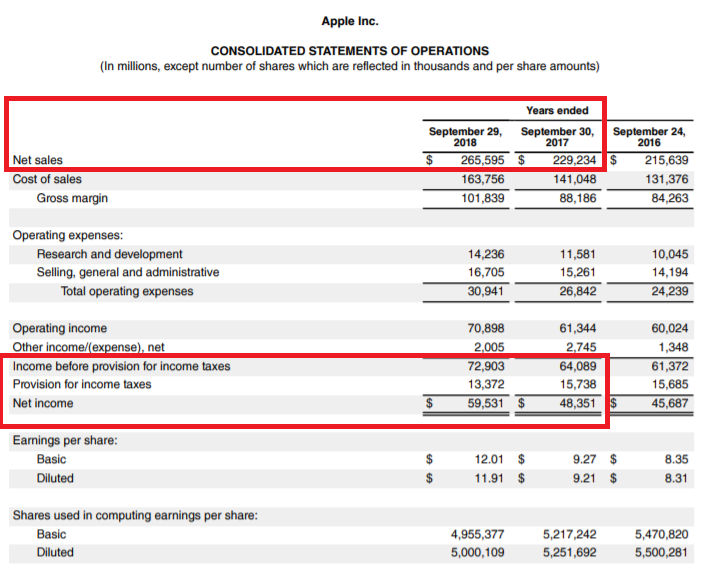The image size is (706, 574).
Task: Select gross margin value 101,839
Action: click(x=482, y=198)
